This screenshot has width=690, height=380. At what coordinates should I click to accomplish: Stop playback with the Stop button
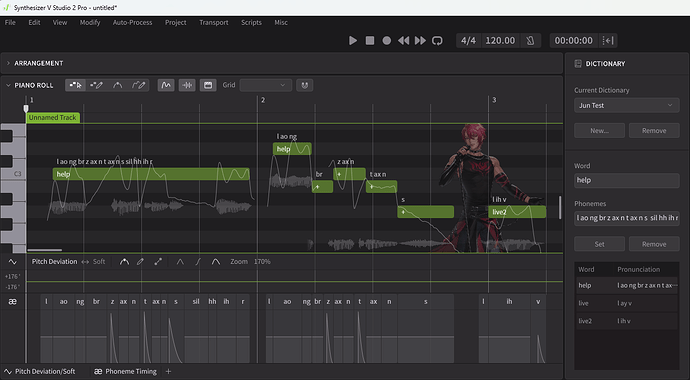pos(370,40)
